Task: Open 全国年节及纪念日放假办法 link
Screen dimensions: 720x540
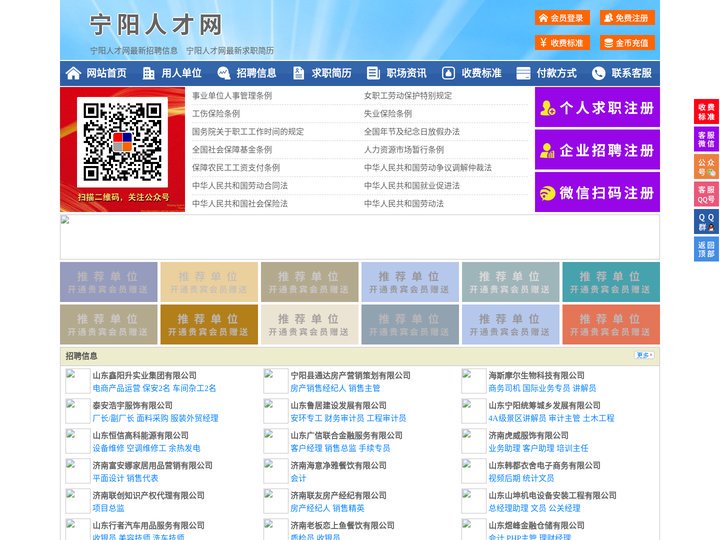Action: 412,132
